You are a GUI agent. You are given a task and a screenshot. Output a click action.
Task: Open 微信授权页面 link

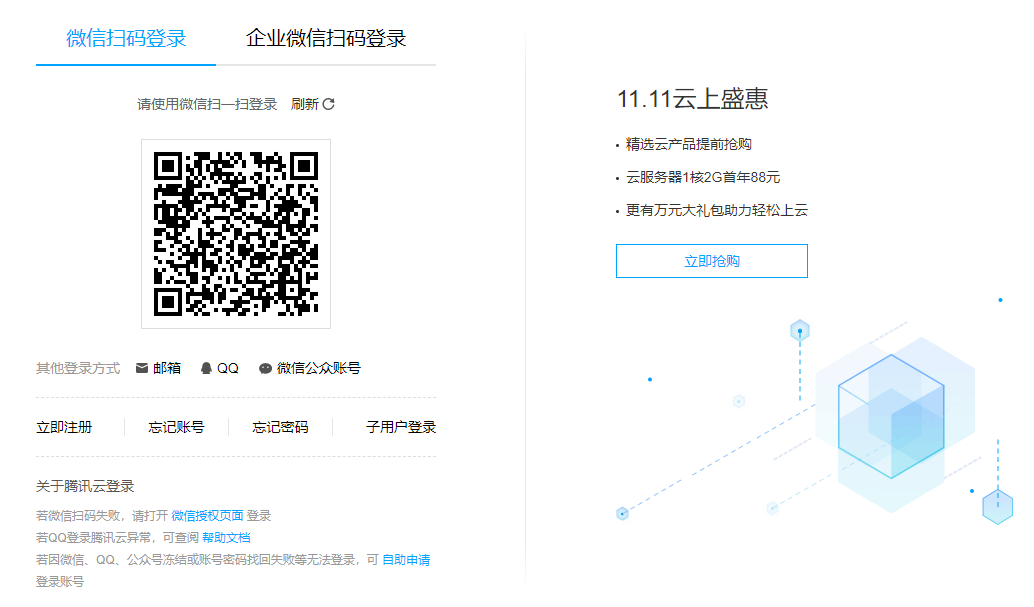207,516
